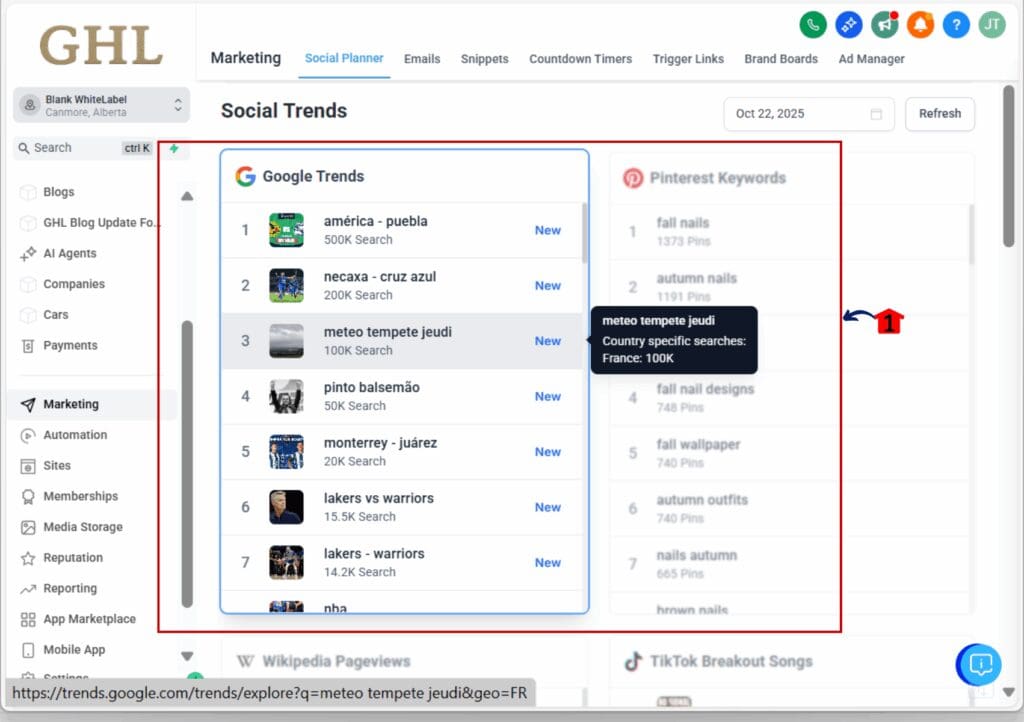Open help with the question mark icon
The image size is (1024, 722).
pos(956,25)
